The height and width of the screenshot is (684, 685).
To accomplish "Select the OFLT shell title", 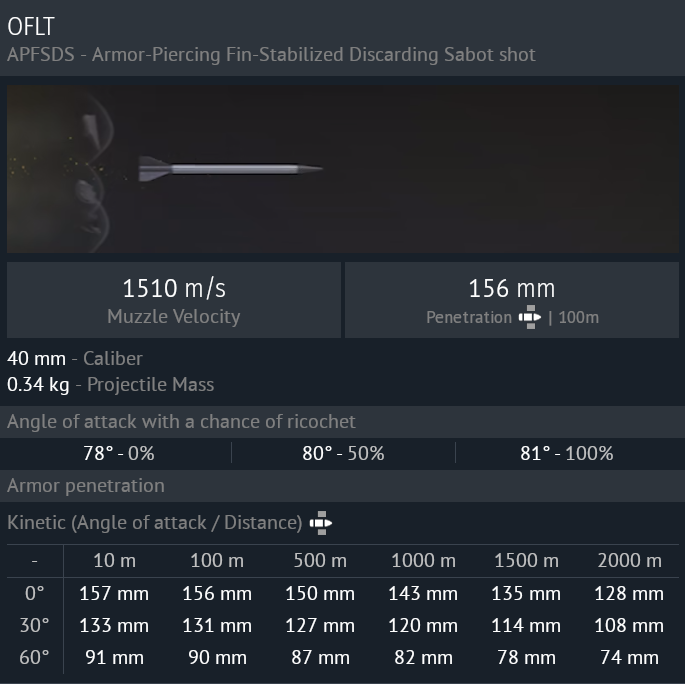I will (x=31, y=26).
